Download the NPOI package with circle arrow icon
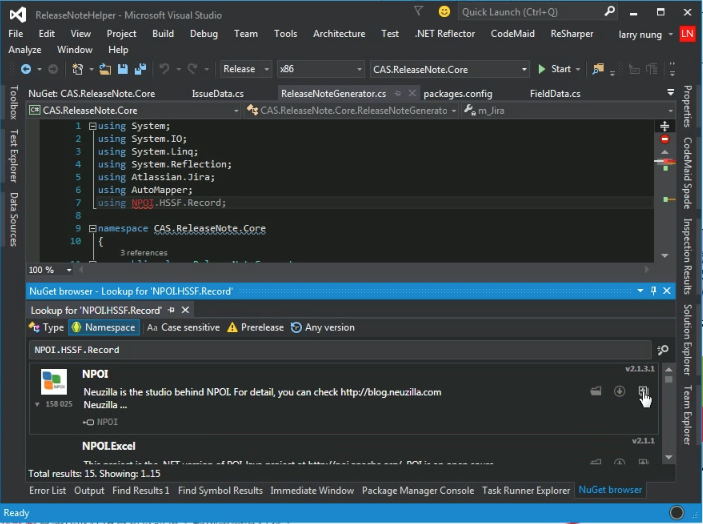The height and width of the screenshot is (524, 703). coord(619,391)
